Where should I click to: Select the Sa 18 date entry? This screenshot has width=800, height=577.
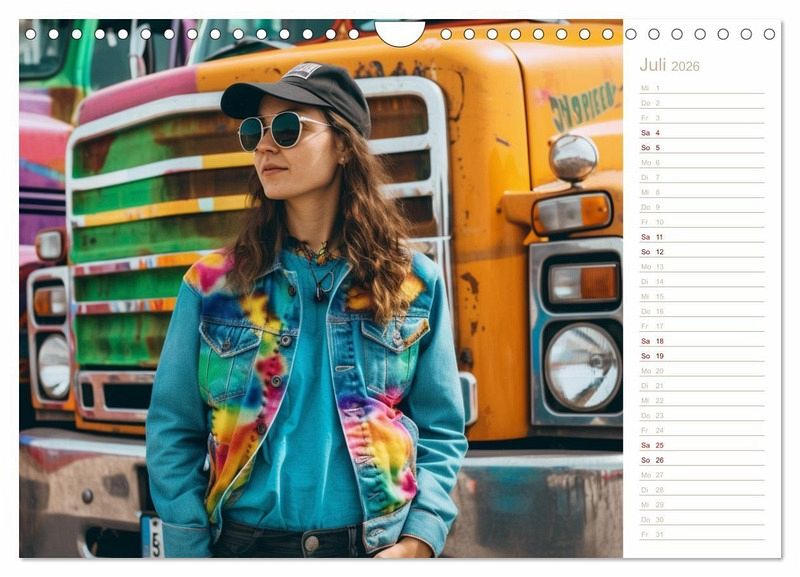[701, 341]
